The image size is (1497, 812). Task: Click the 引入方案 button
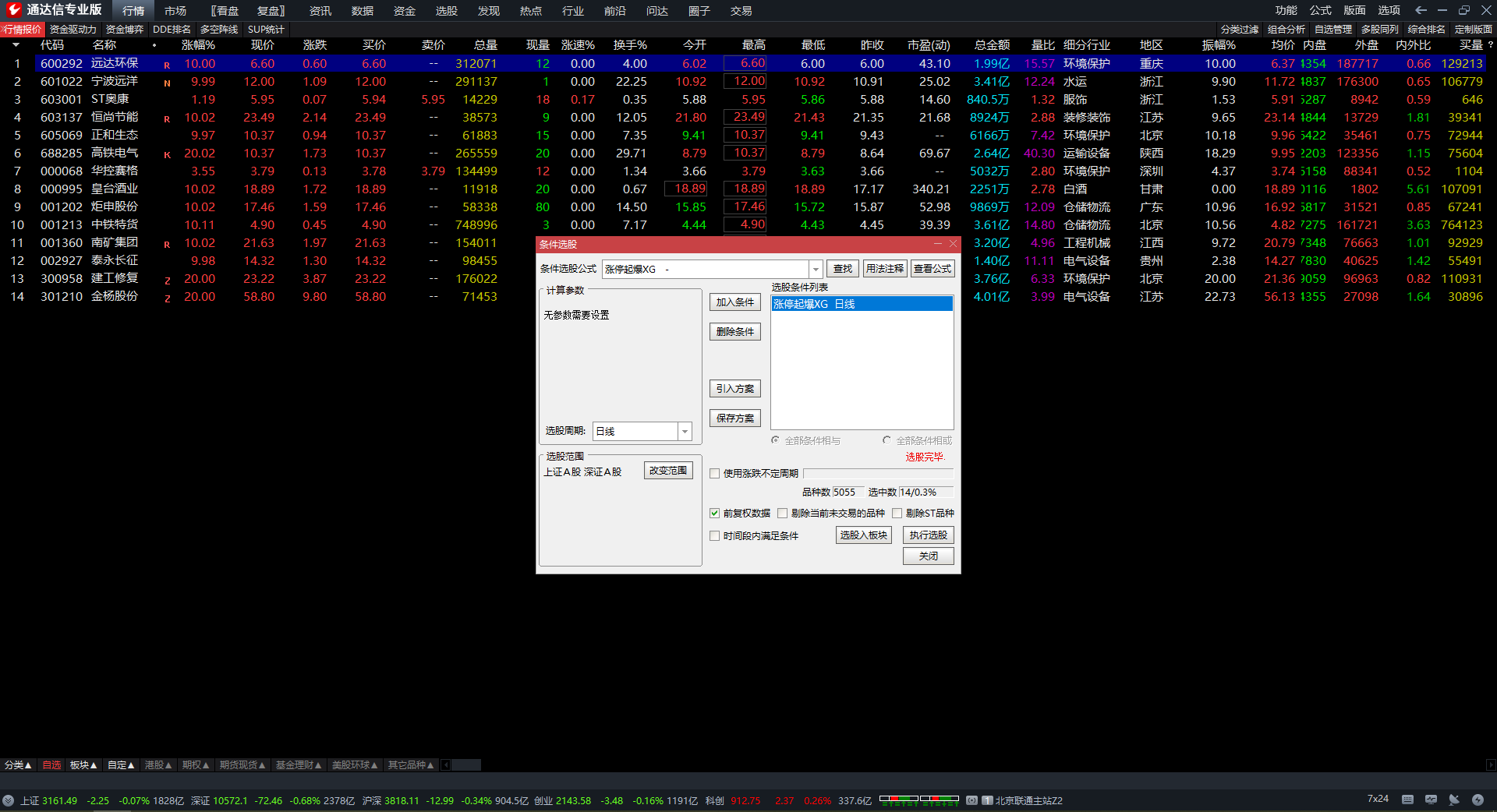[x=735, y=389]
